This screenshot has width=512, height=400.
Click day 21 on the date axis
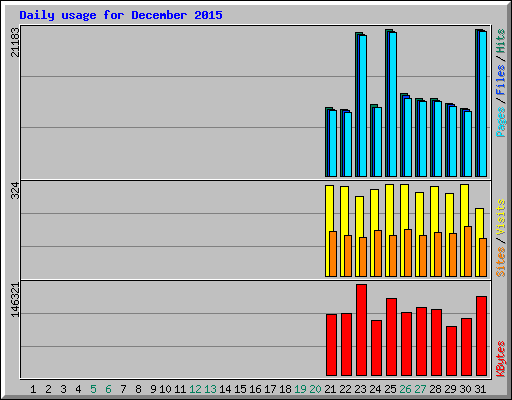tap(330, 389)
